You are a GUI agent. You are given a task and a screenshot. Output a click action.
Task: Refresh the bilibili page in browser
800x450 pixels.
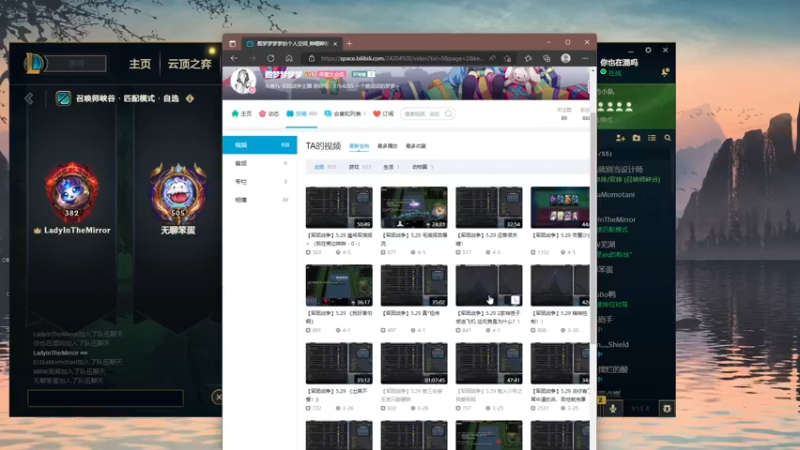(271, 58)
